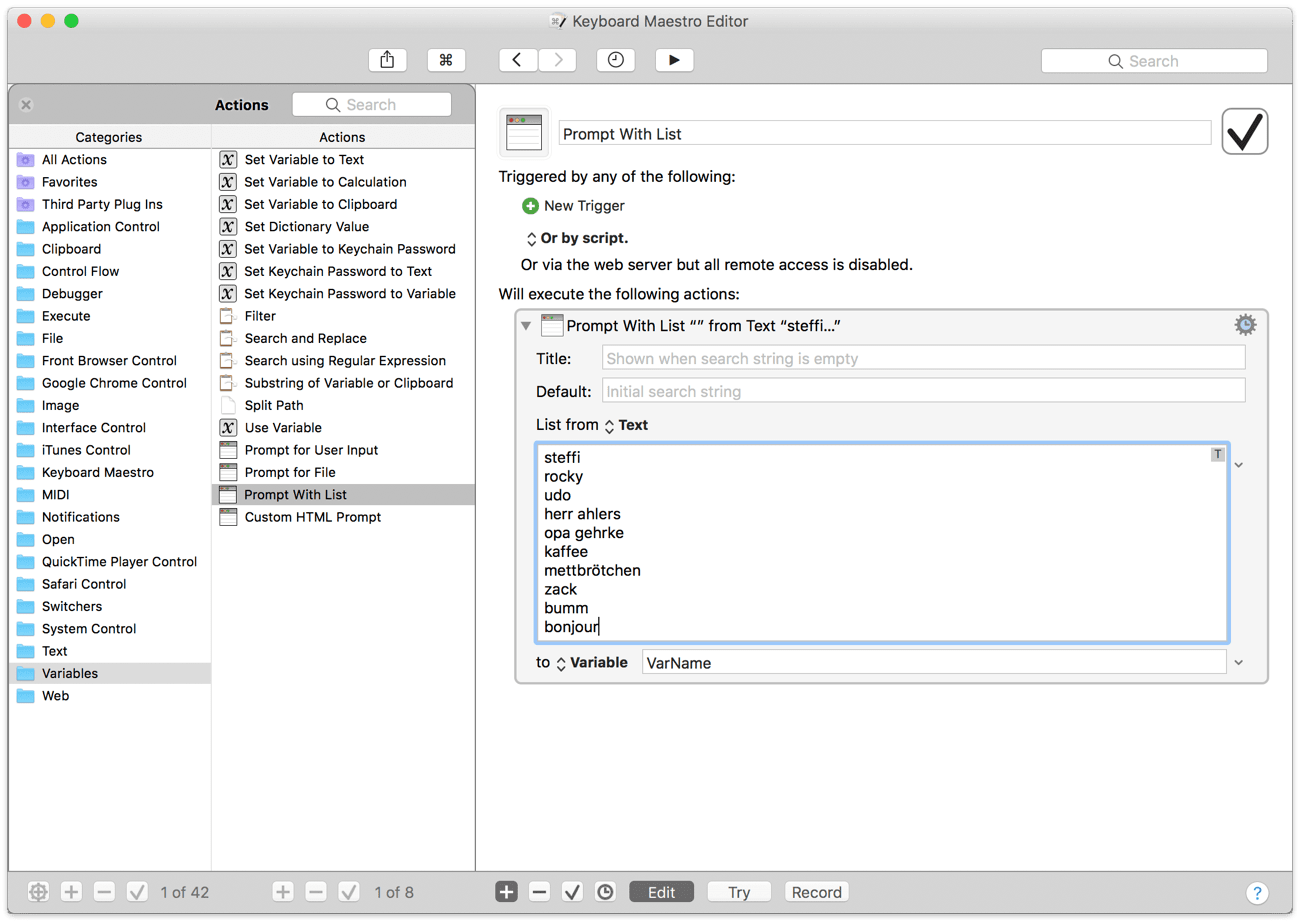This screenshot has height=921, width=1300.
Task: Run the macro with the play button
Action: tap(675, 60)
